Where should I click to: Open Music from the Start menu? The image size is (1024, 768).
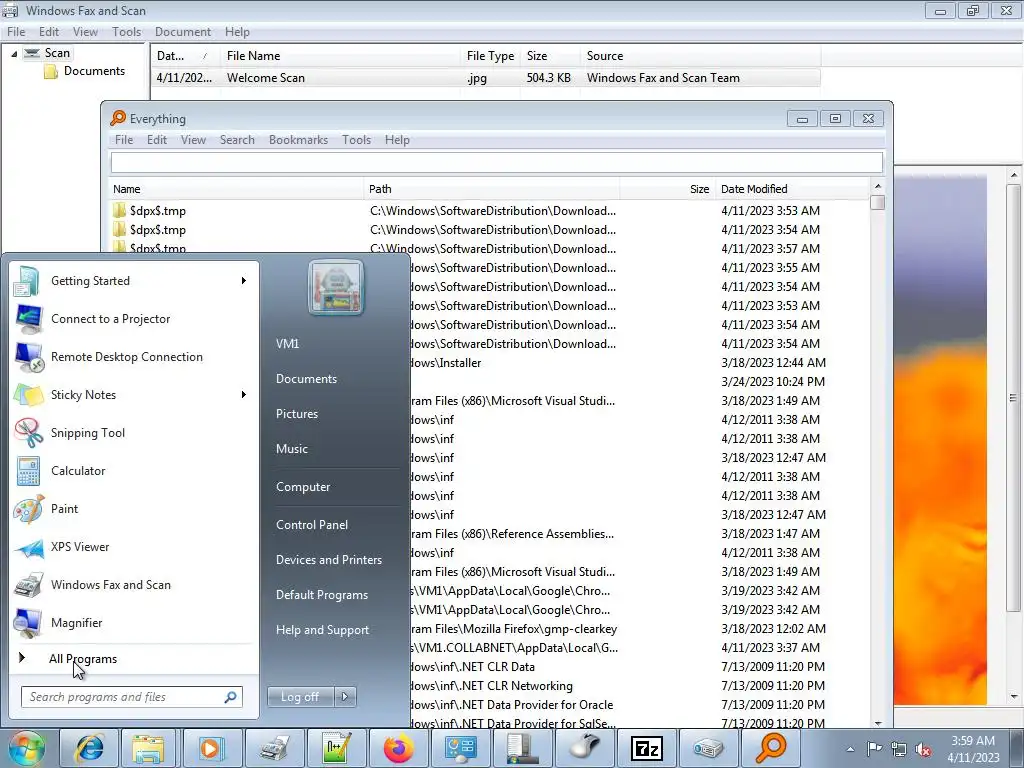tap(292, 449)
